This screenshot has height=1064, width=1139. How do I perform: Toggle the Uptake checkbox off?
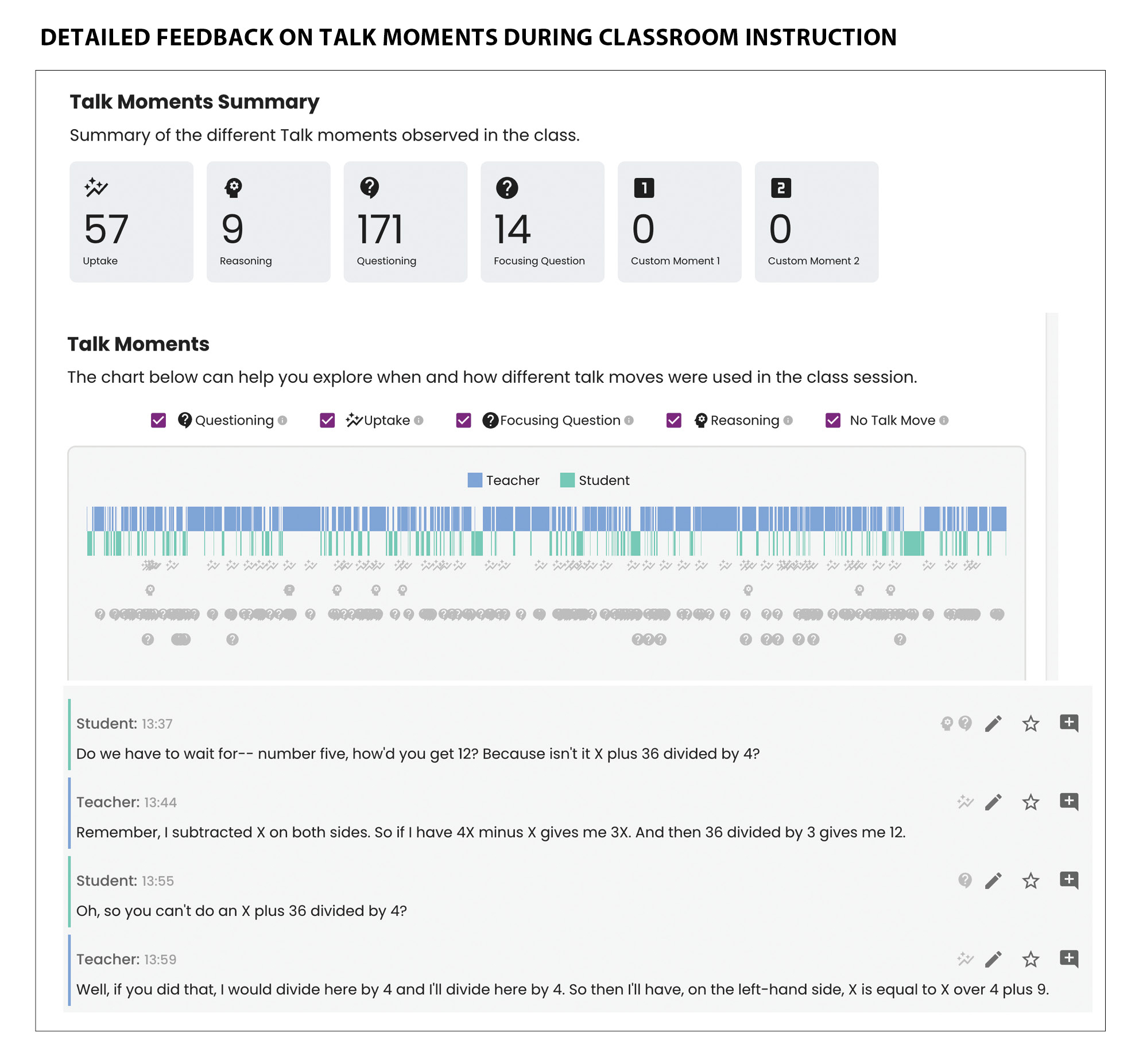click(327, 421)
